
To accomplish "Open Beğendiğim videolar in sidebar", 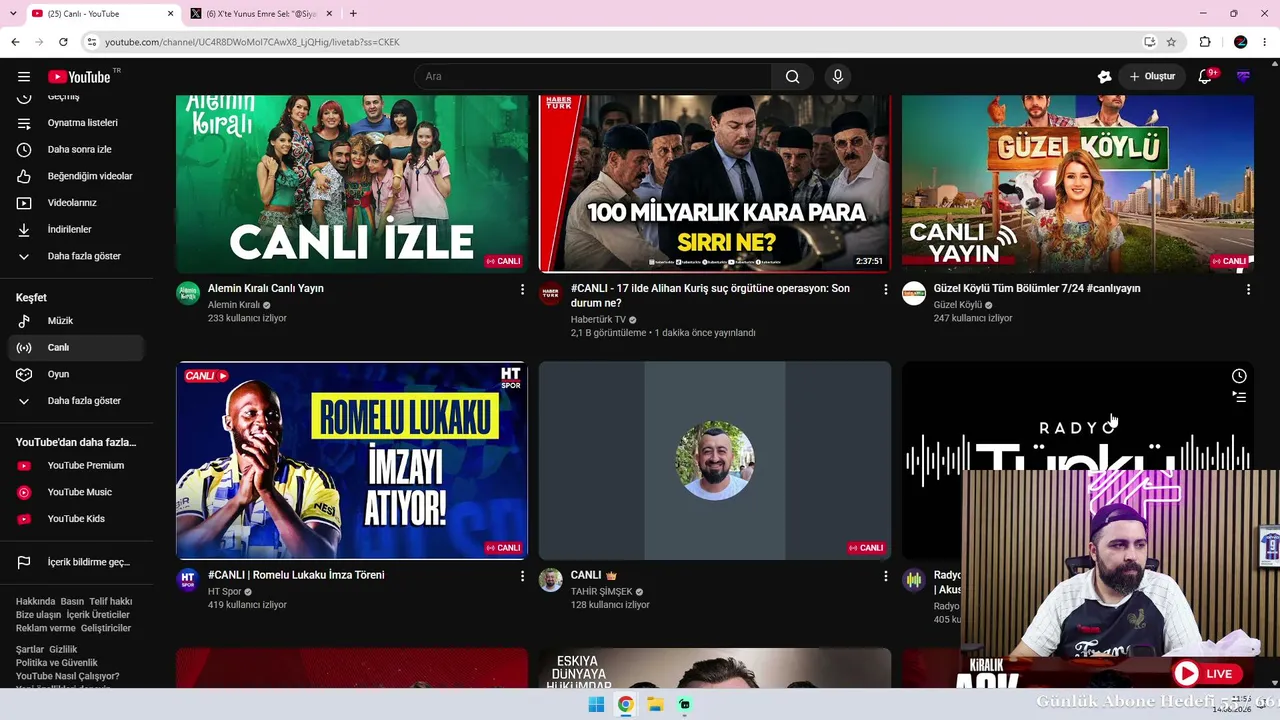I will [x=75, y=176].
